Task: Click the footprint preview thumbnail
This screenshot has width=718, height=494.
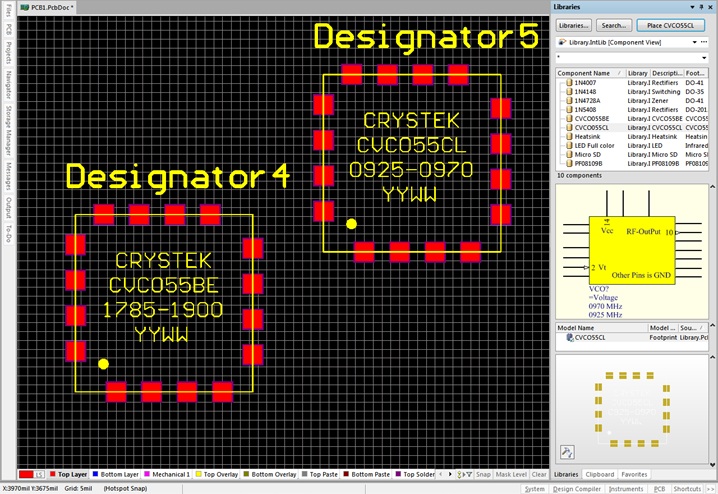Action: point(632,409)
